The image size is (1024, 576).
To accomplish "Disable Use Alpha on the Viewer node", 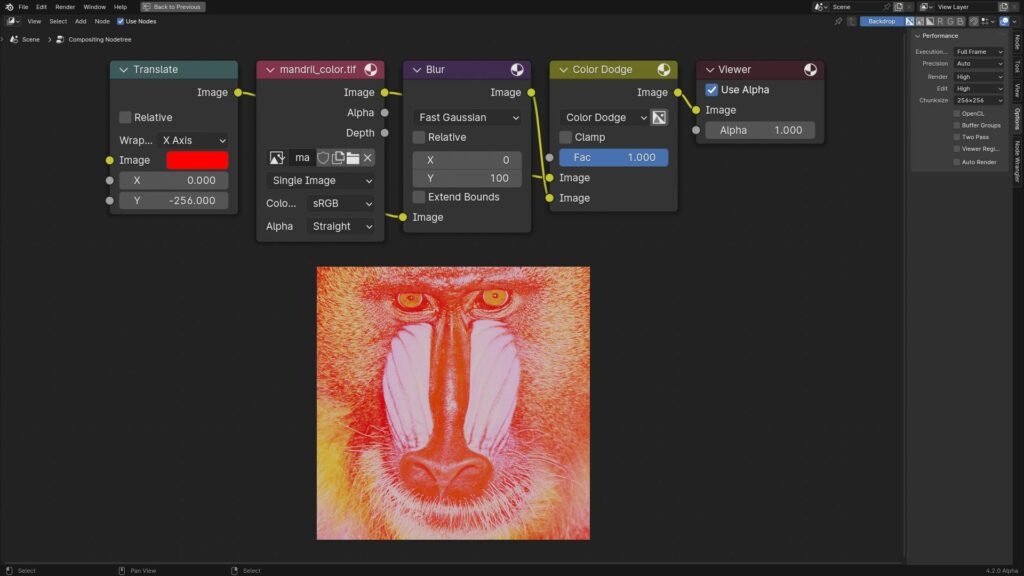I will pyautogui.click(x=712, y=89).
